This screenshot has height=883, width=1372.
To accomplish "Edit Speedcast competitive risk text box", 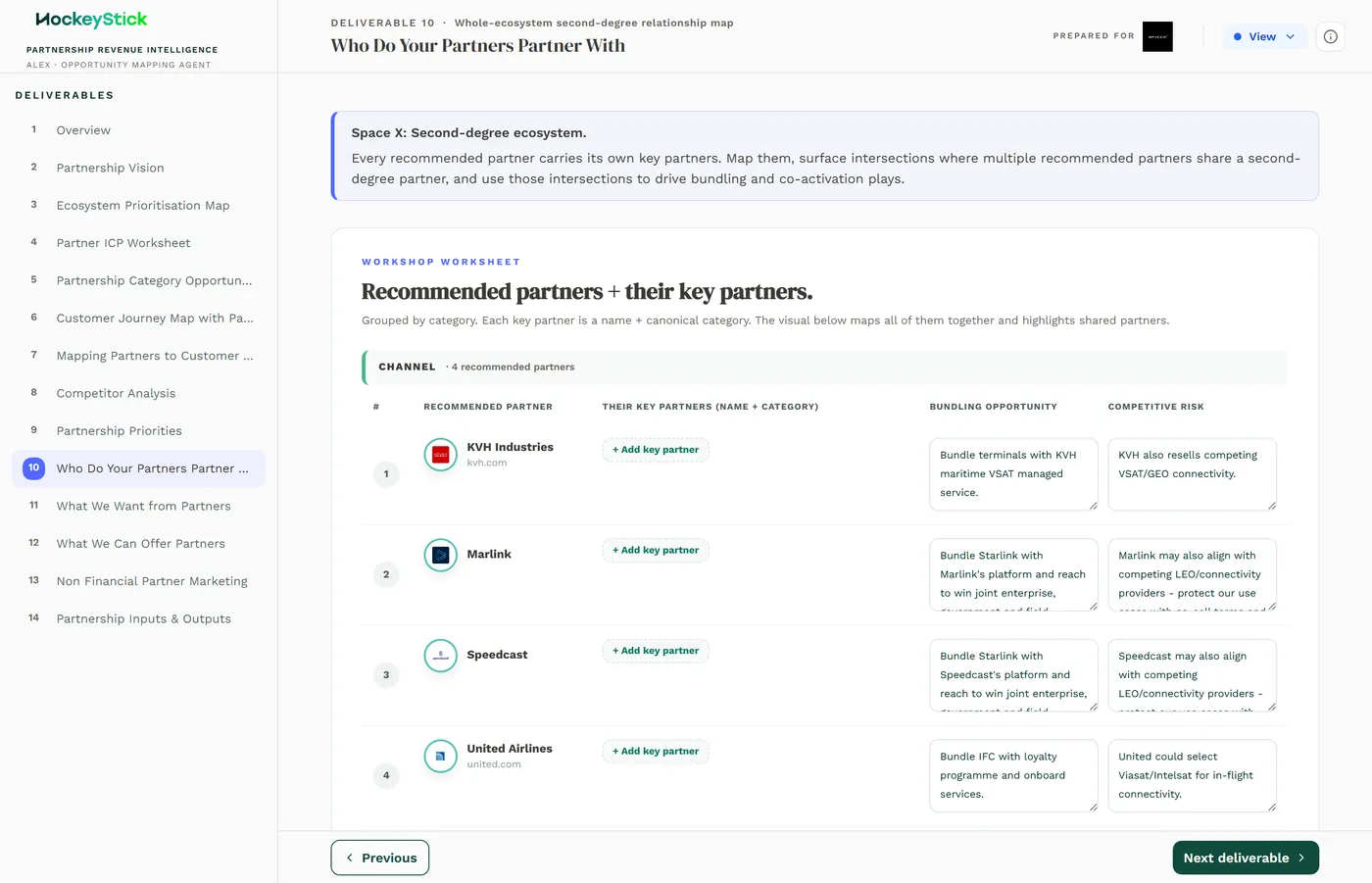I will tap(1192, 675).
